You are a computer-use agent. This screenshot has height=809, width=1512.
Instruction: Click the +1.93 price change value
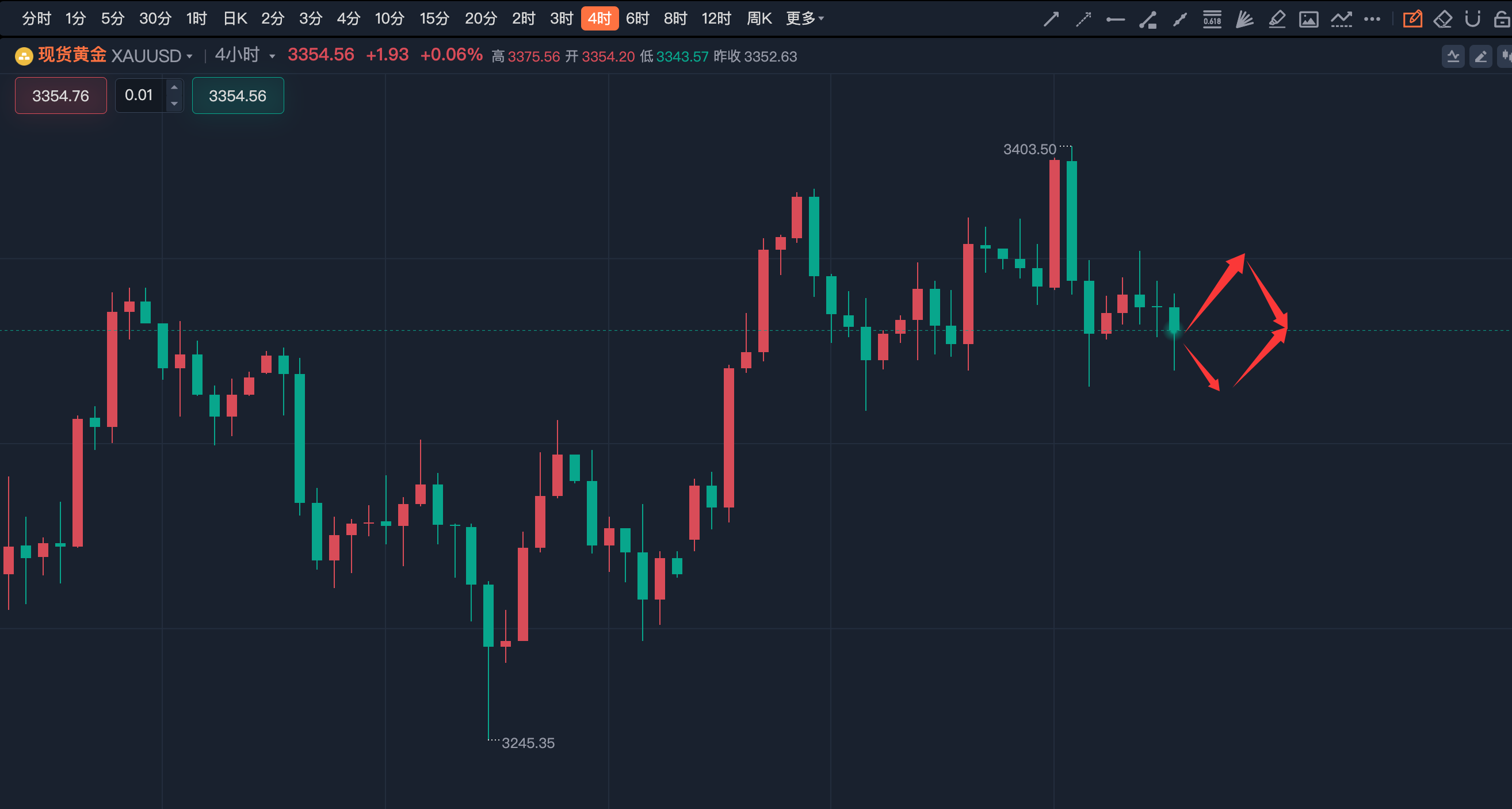click(x=387, y=55)
